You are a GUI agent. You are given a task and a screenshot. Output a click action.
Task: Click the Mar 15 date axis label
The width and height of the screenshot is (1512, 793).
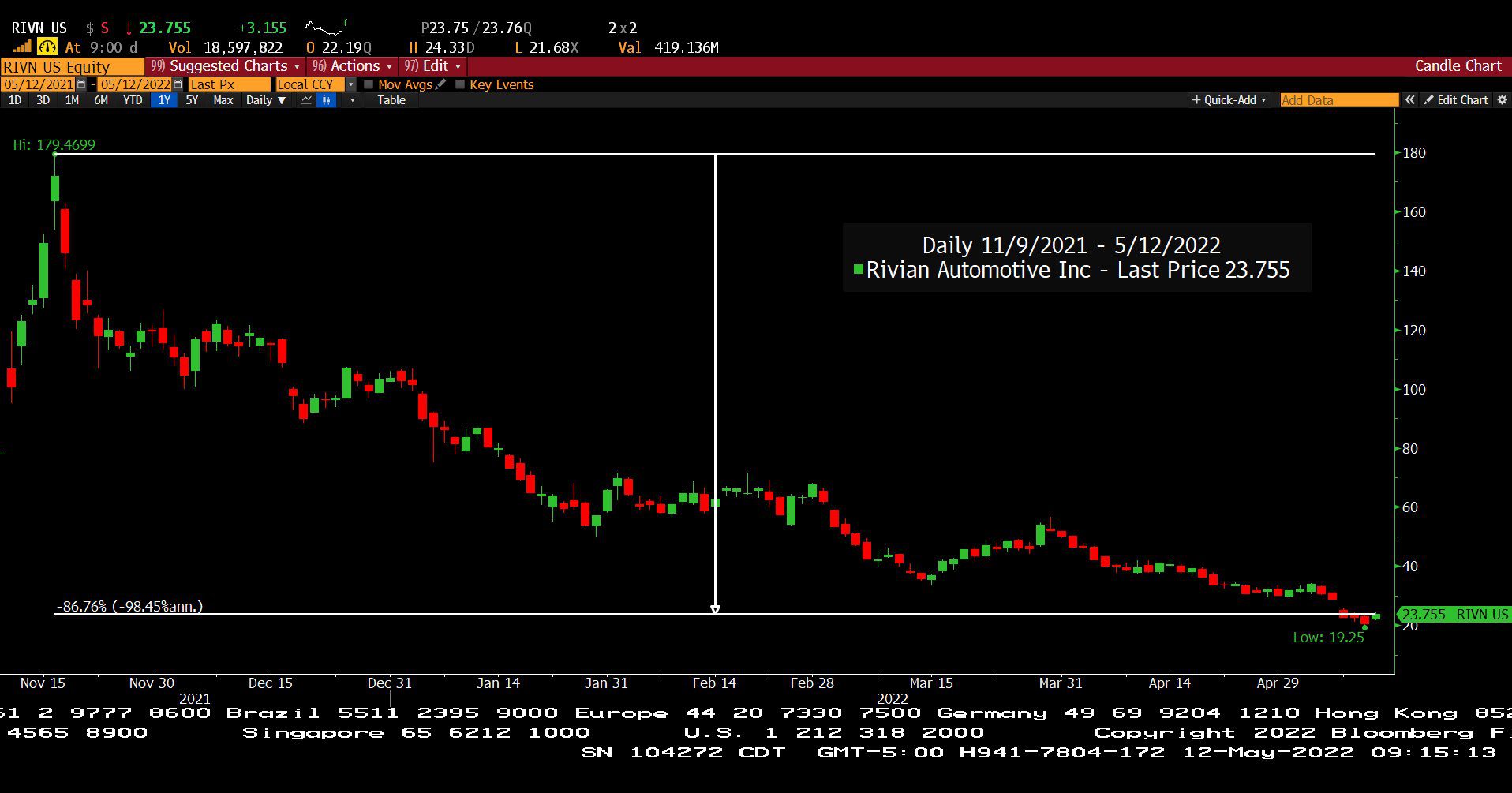coord(931,683)
